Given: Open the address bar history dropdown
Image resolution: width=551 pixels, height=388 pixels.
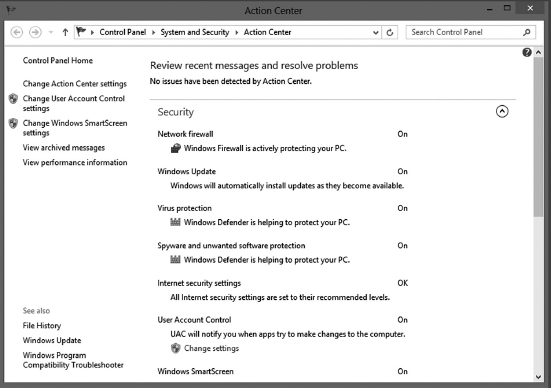Looking at the screenshot, I should (375, 32).
